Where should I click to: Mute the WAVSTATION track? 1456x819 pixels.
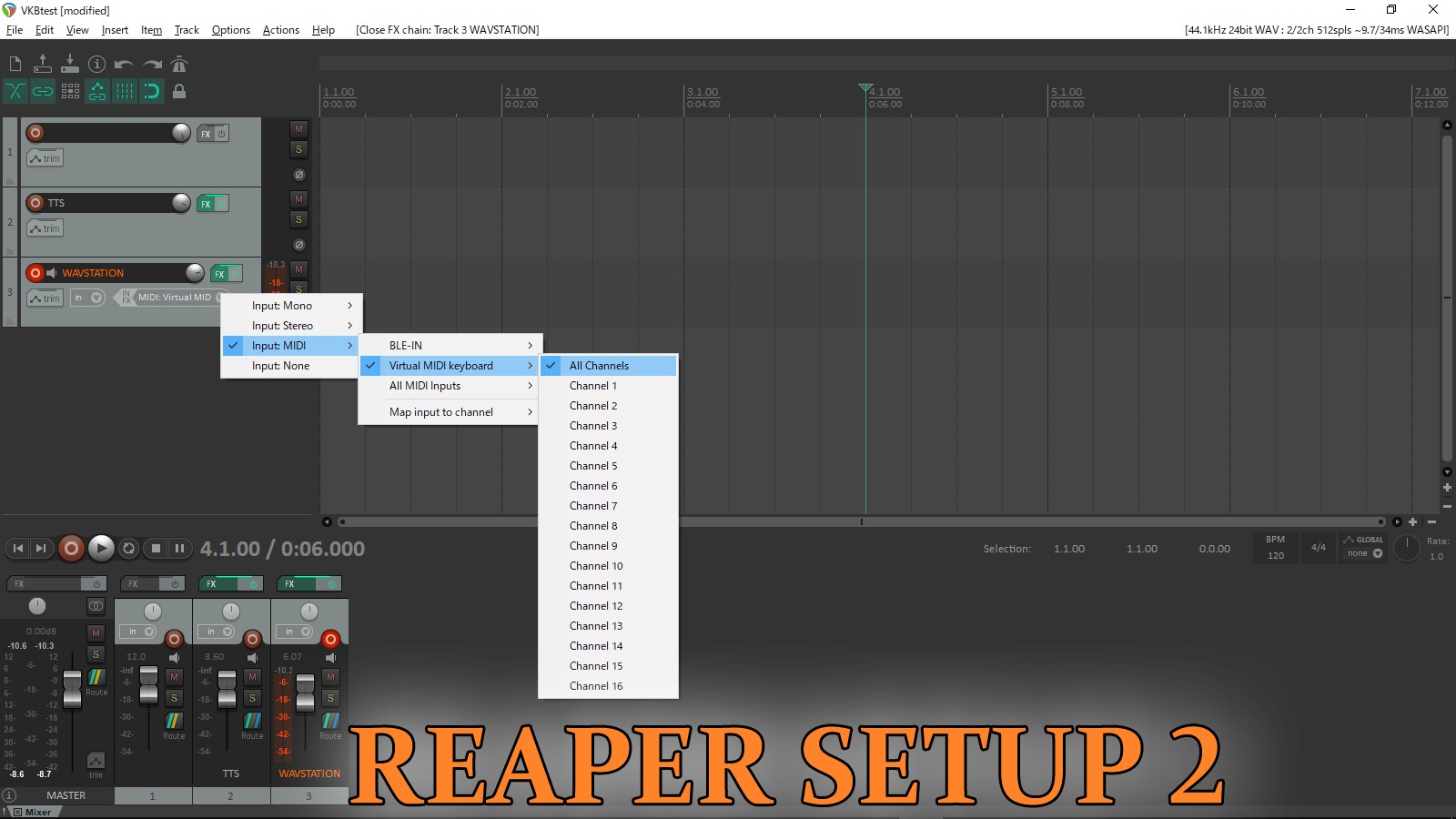click(x=298, y=269)
